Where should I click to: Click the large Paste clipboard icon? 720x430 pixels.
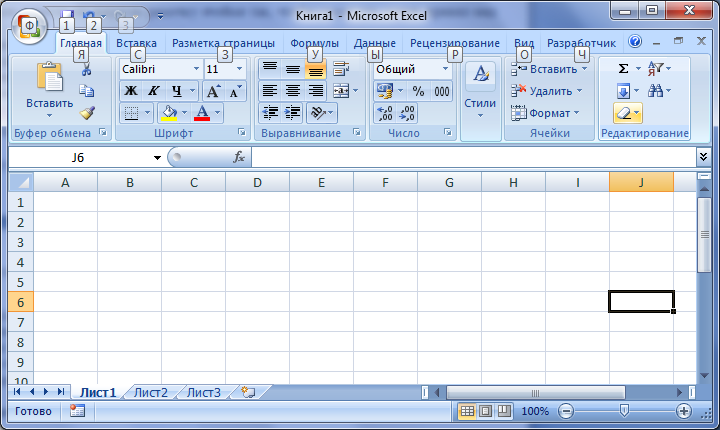pyautogui.click(x=49, y=77)
